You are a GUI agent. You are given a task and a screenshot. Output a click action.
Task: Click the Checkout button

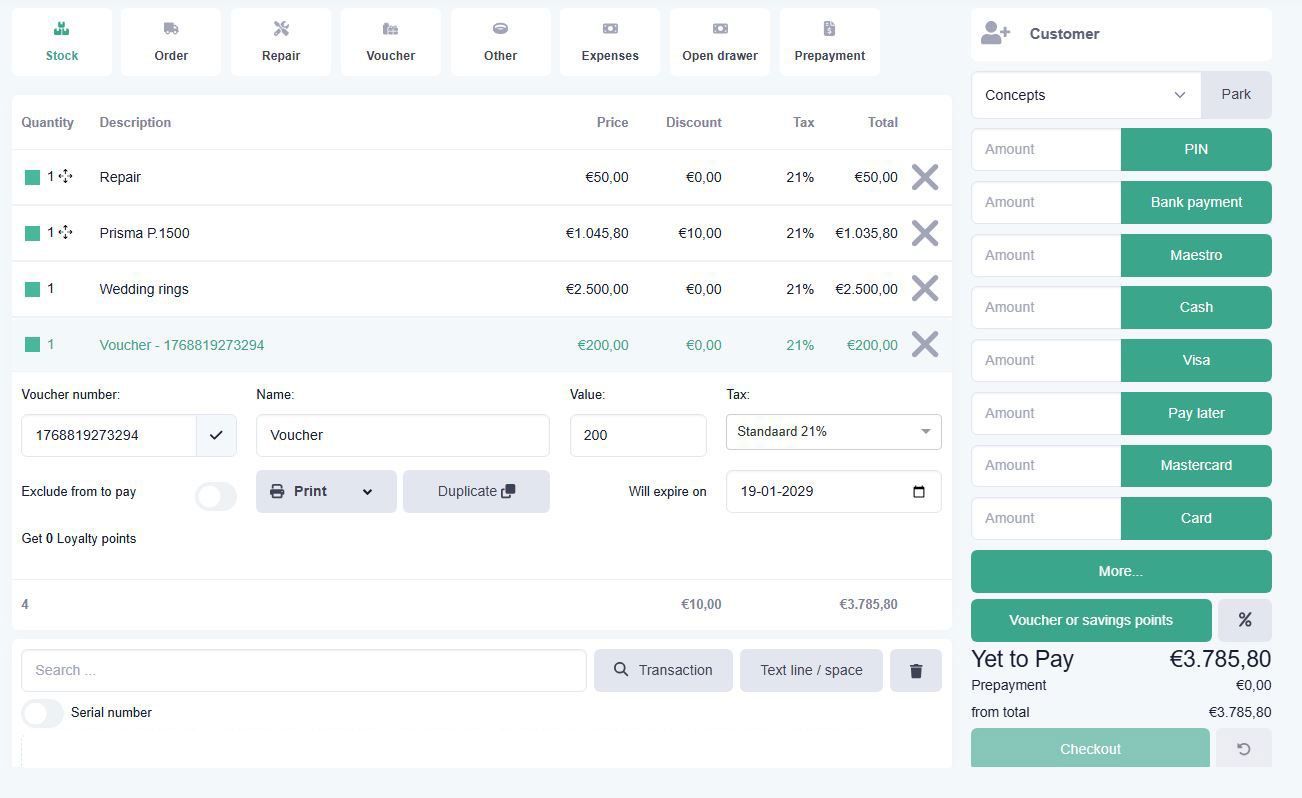[1090, 748]
